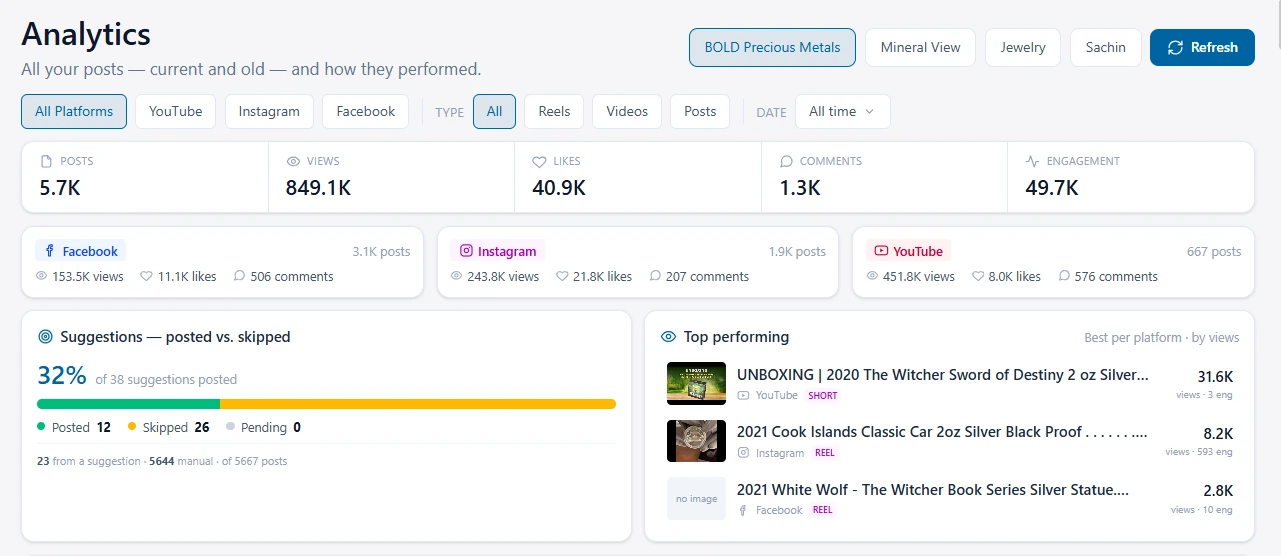
Task: Click the 849.1K views total
Action: click(318, 187)
